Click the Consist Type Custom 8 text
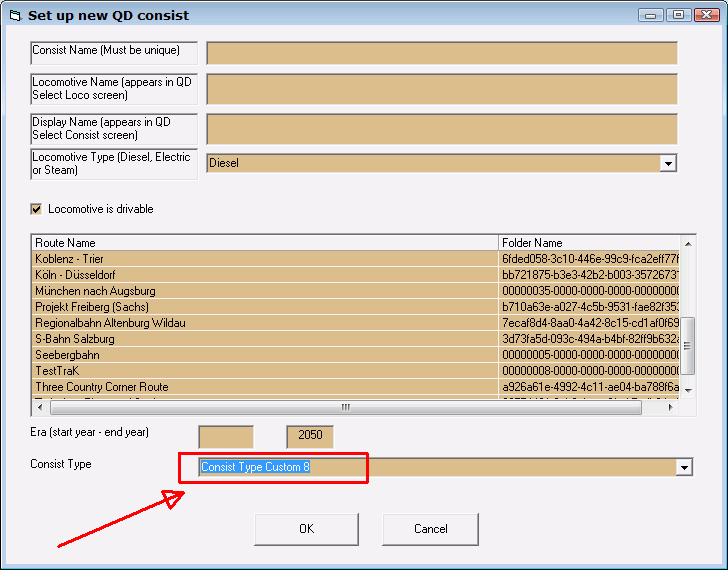This screenshot has width=728, height=570. 255,467
